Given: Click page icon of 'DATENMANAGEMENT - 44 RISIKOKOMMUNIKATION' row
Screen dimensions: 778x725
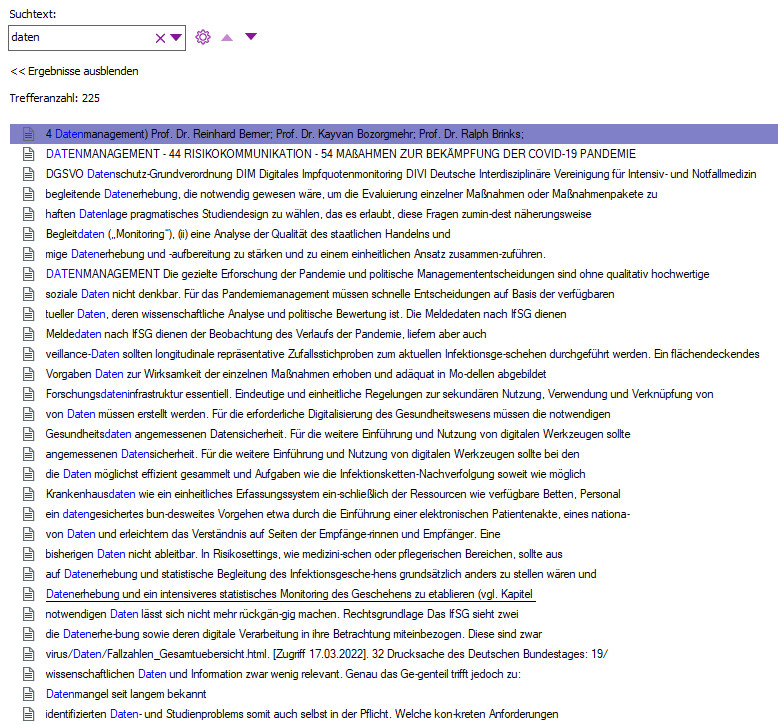Looking at the screenshot, I should 29,154.
